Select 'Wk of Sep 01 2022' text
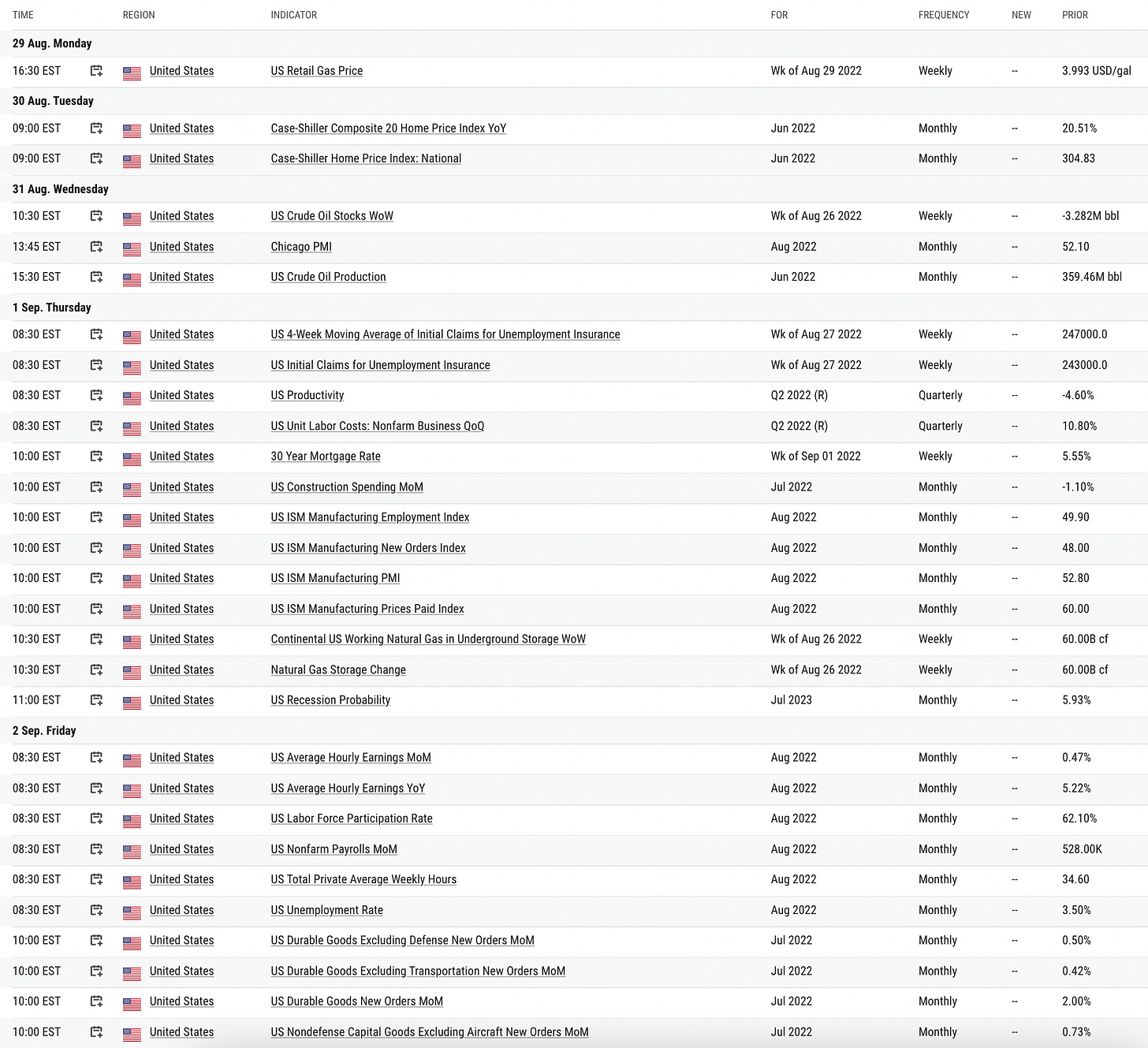Screen dimensions: 1148x1048 coord(816,456)
